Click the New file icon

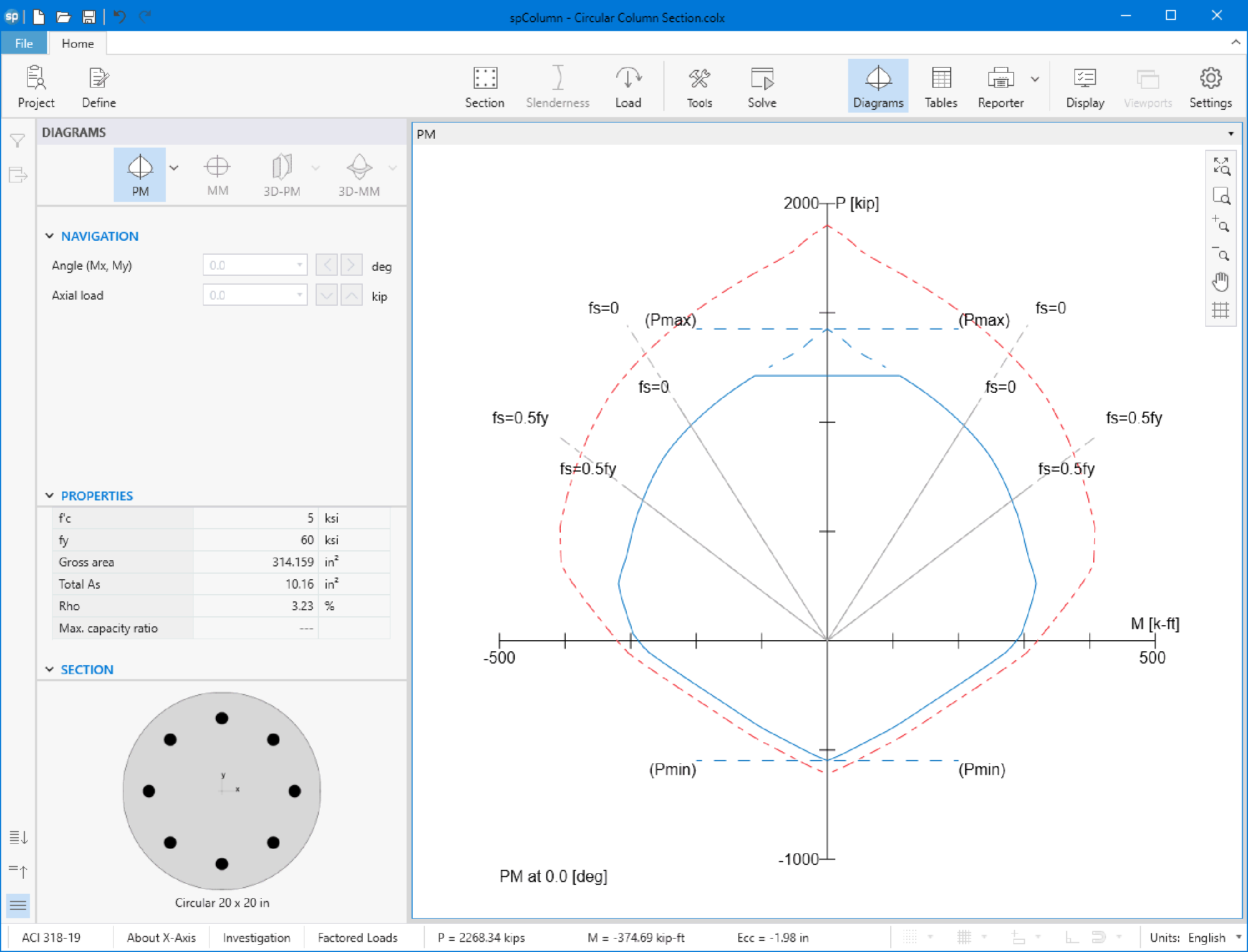(x=39, y=17)
